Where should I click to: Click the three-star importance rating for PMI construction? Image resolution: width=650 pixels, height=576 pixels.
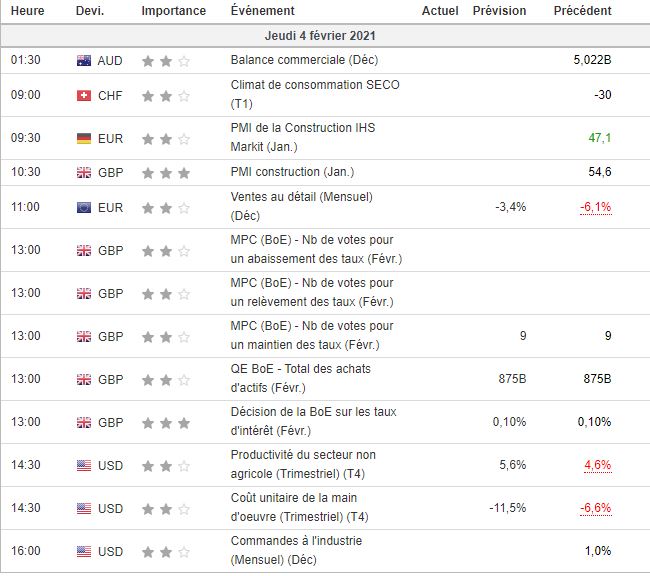(x=166, y=172)
